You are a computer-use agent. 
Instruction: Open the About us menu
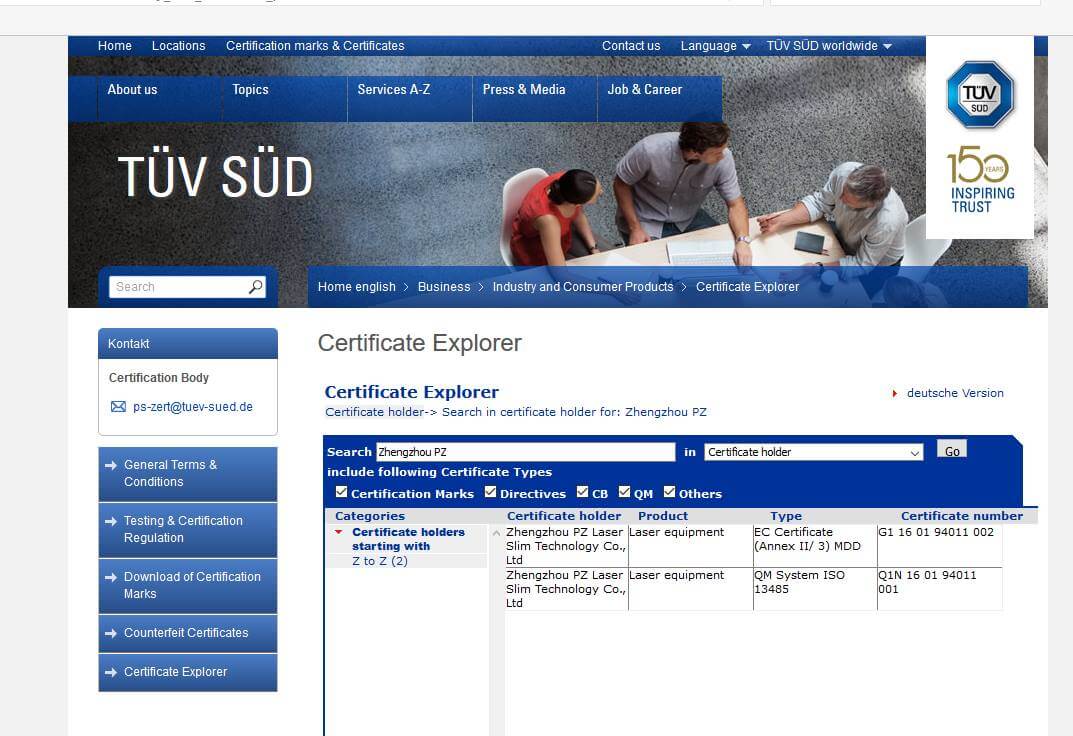[132, 90]
